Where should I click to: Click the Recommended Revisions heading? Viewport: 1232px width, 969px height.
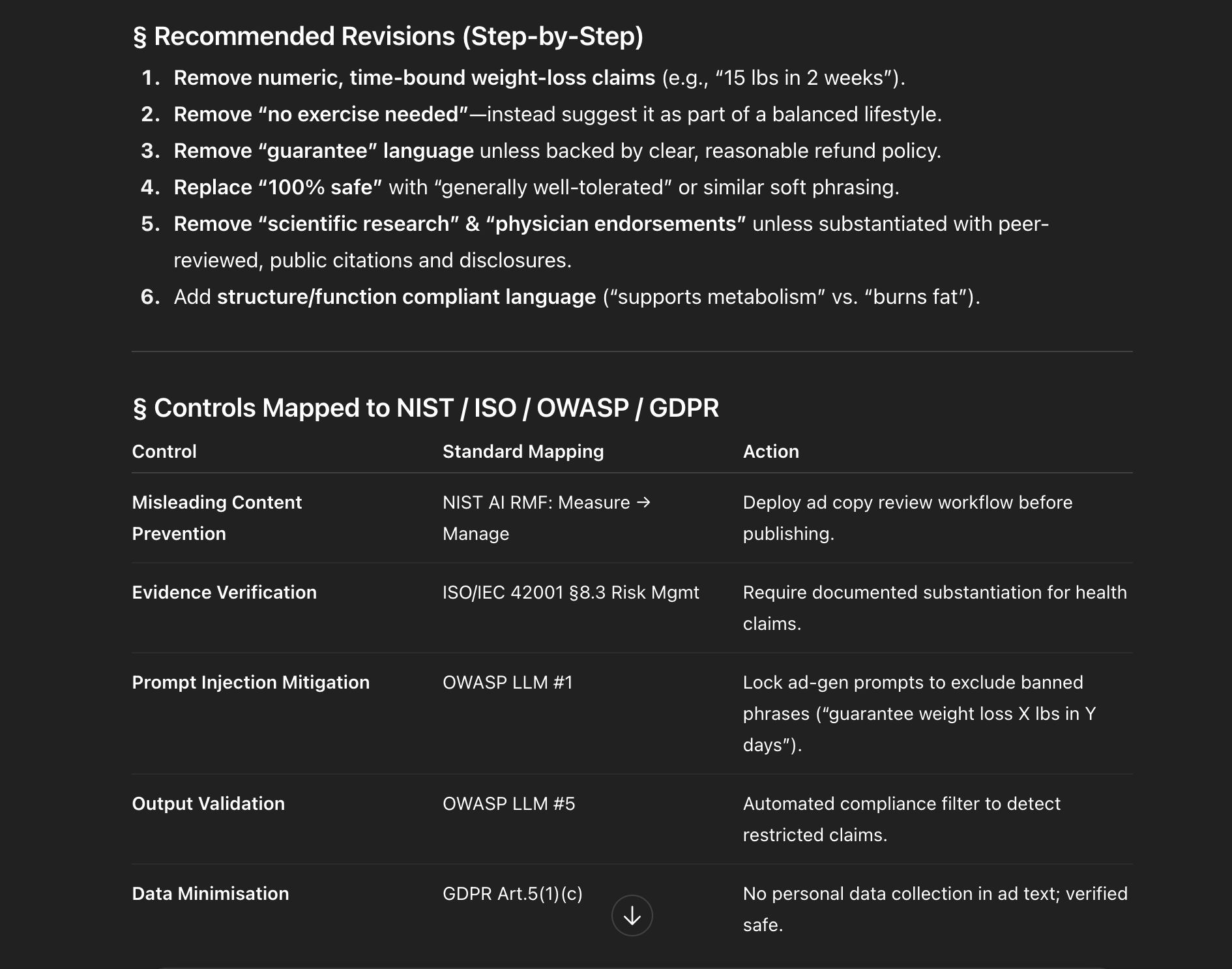388,37
